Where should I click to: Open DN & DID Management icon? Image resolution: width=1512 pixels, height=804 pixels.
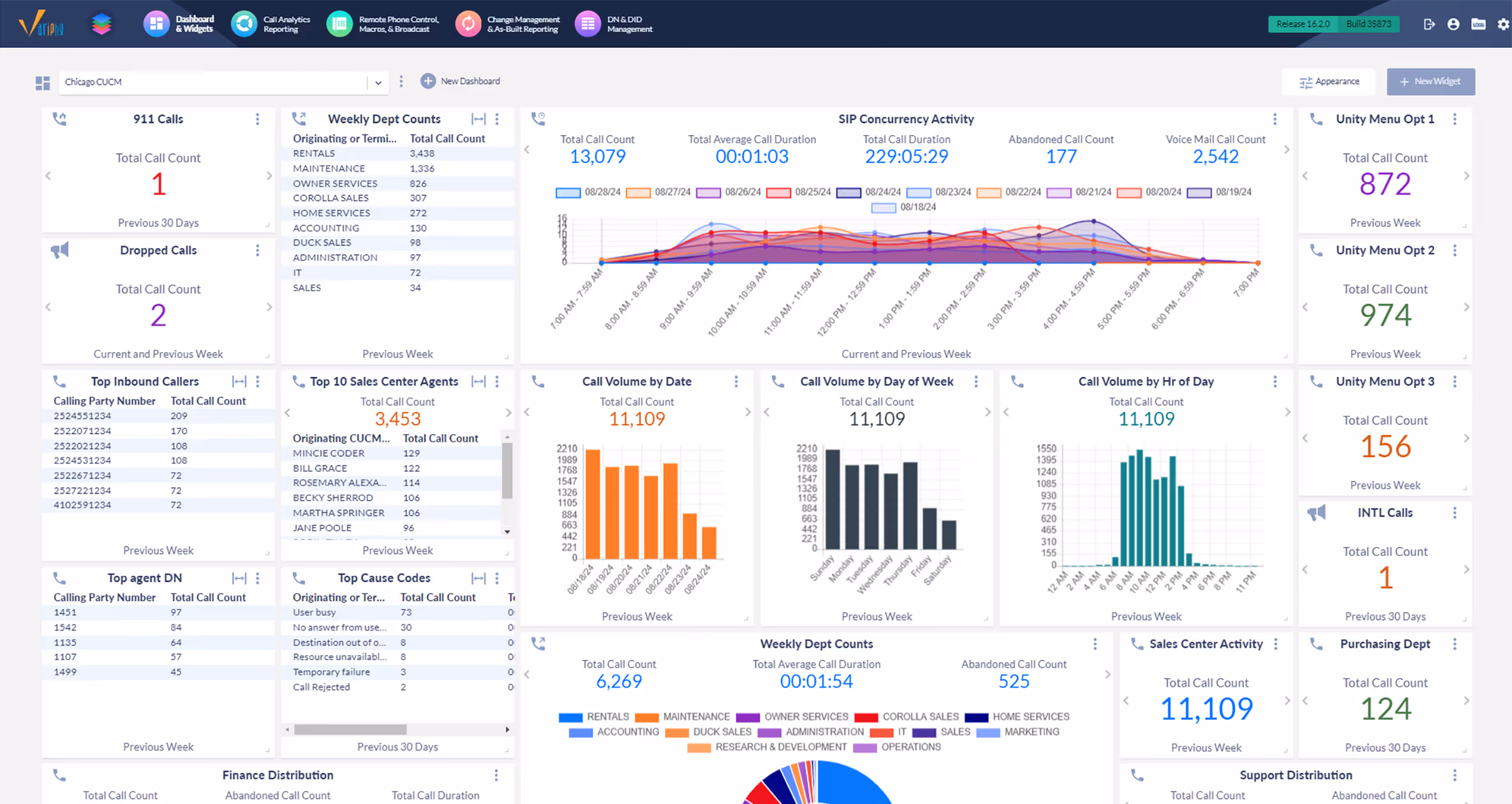point(588,24)
